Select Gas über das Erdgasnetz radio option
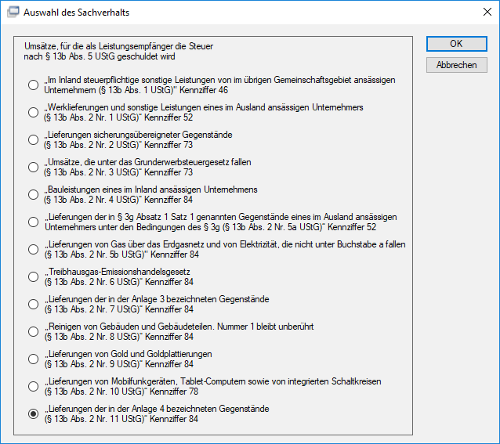The height and width of the screenshot is (444, 500). [x=33, y=249]
